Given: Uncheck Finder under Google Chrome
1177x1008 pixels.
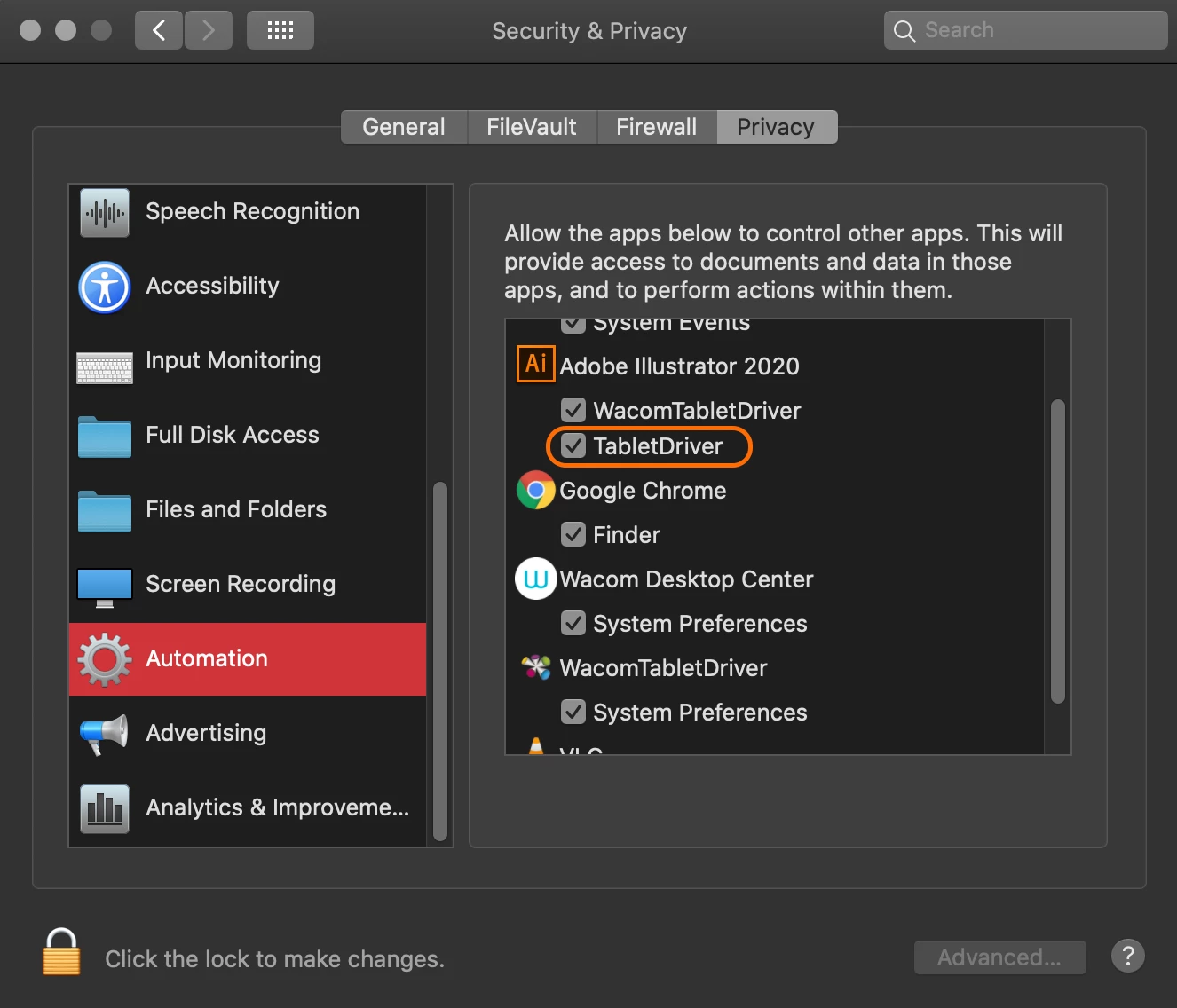Looking at the screenshot, I should click(x=573, y=534).
